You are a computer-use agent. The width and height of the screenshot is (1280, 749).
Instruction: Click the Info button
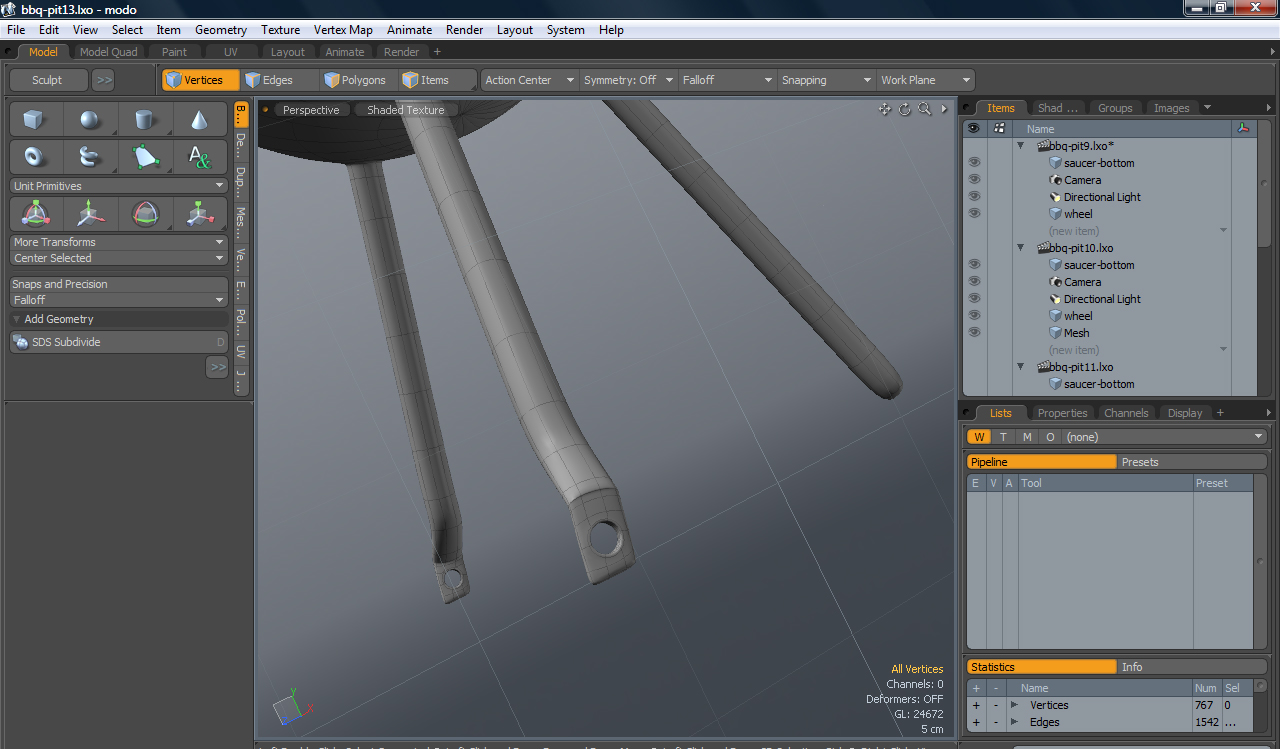pyautogui.click(x=1191, y=667)
